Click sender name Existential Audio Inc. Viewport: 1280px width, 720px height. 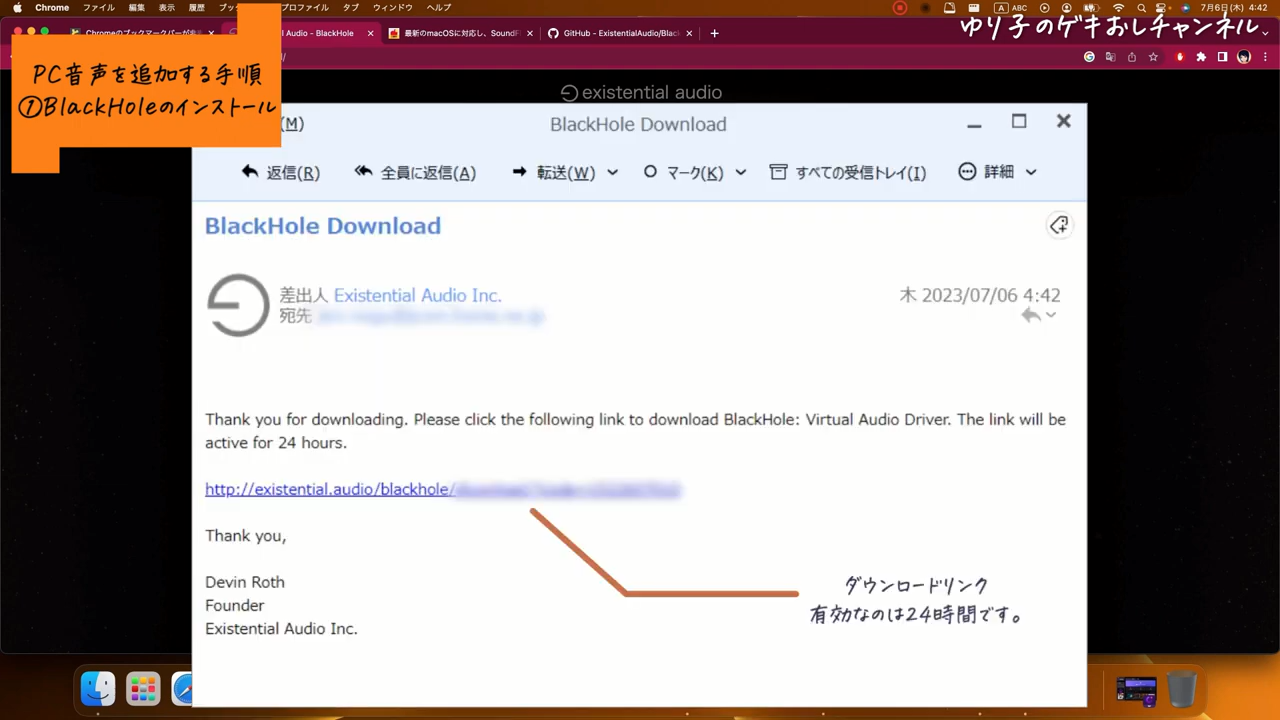coord(417,295)
